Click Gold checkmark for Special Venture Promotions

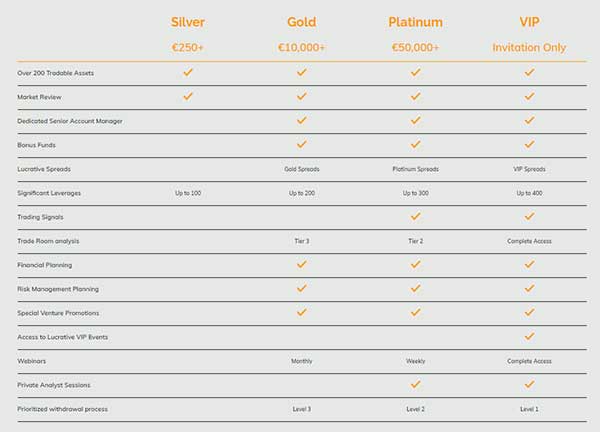(x=301, y=313)
